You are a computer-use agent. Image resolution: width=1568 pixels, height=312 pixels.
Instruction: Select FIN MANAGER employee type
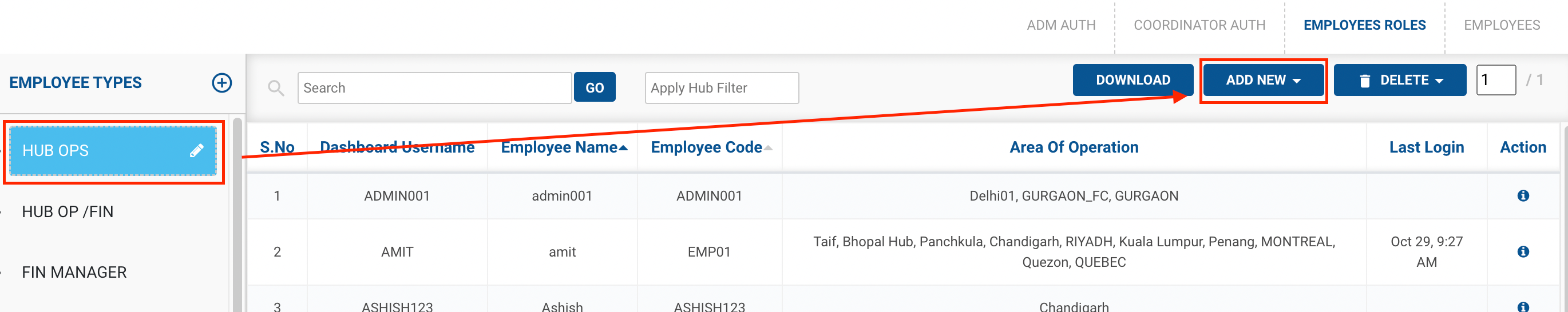[74, 273]
